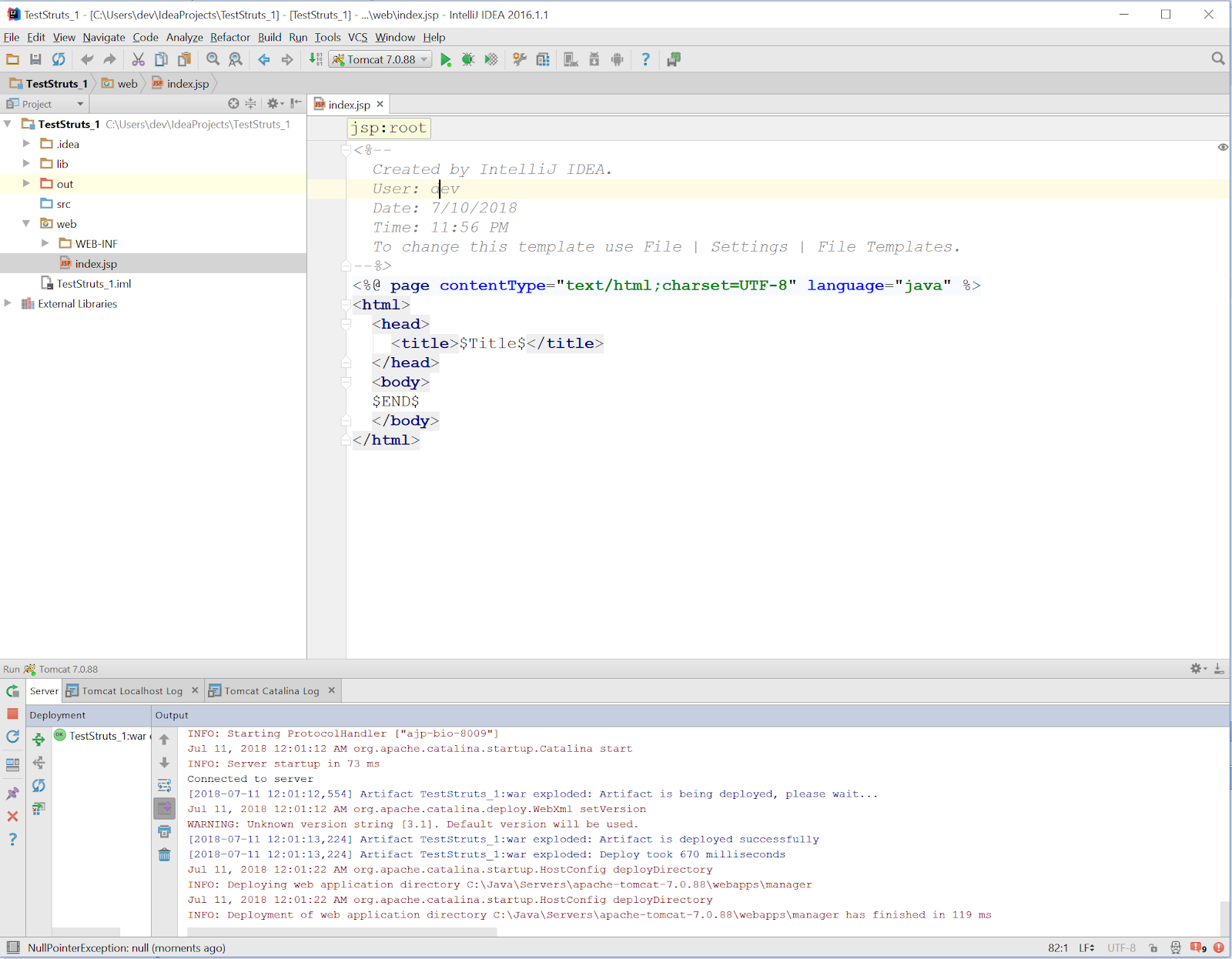Toggle scroll to end in console output
This screenshot has width=1232, height=959.
[x=165, y=808]
